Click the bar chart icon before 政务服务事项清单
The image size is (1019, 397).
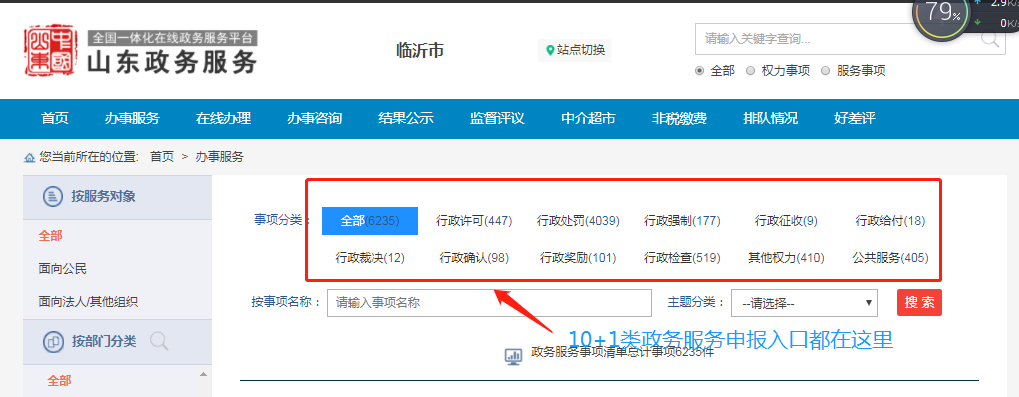tap(513, 356)
